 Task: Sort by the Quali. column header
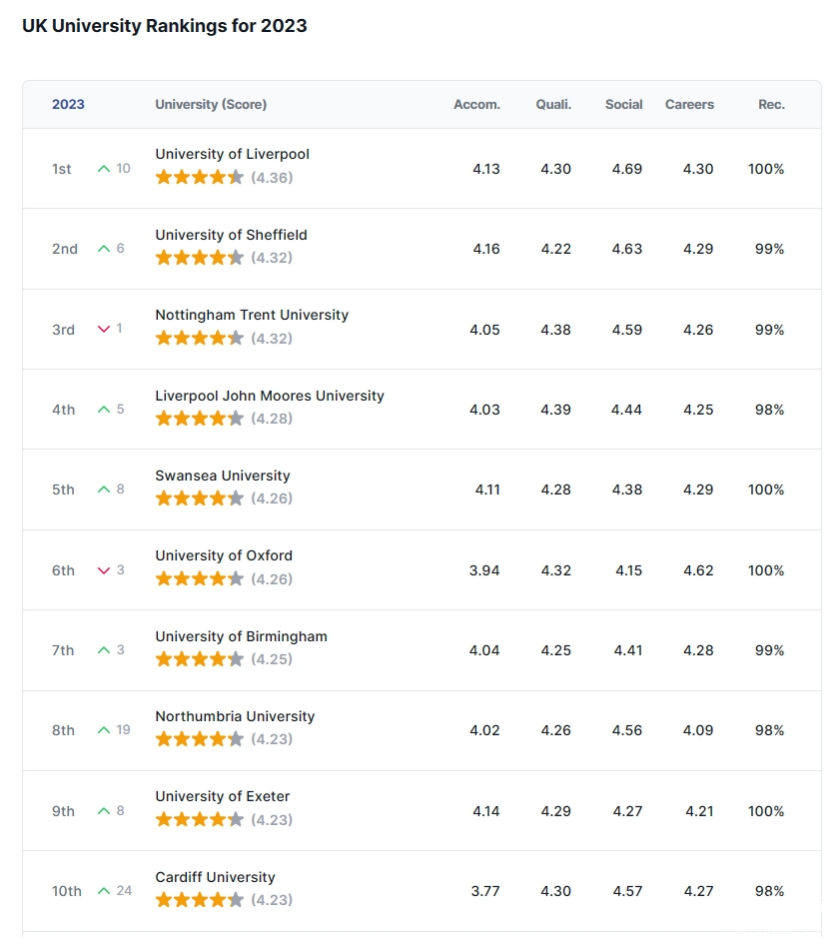[x=553, y=104]
